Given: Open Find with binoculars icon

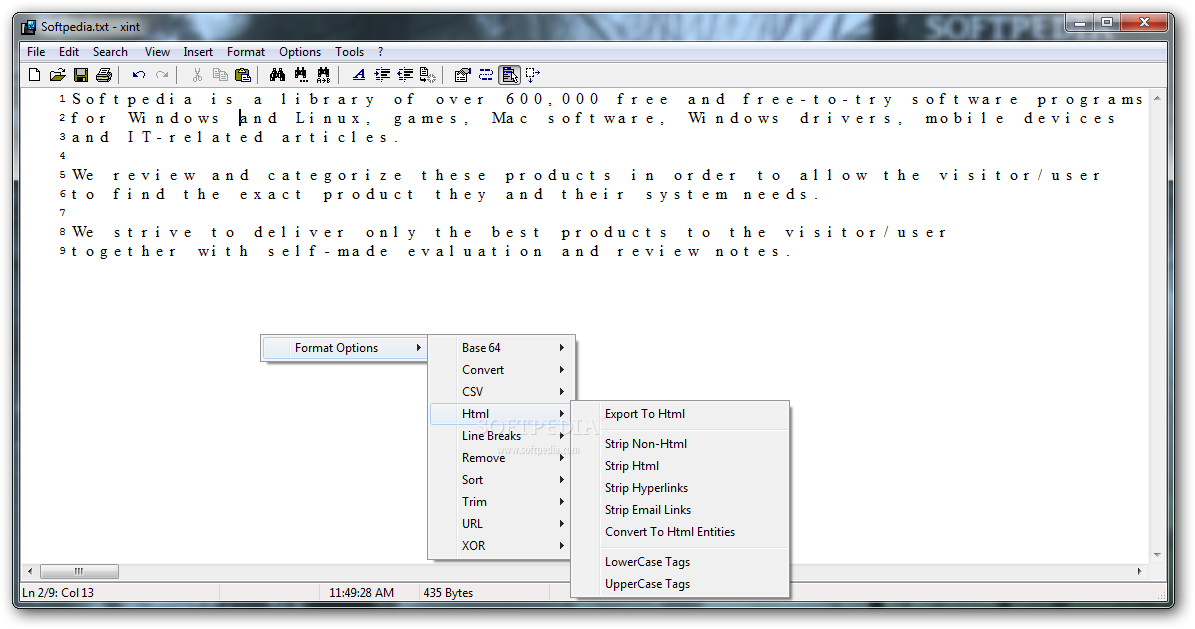Looking at the screenshot, I should point(277,75).
